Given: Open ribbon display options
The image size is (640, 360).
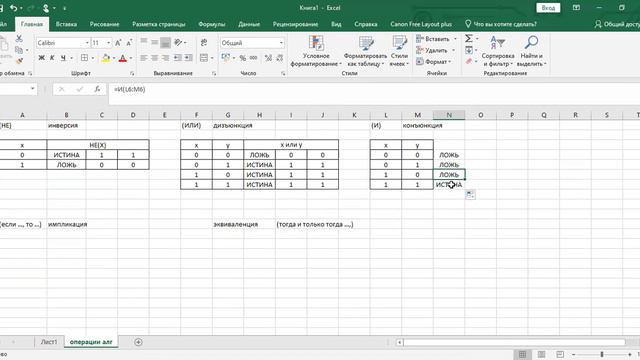Looking at the screenshot, I should pyautogui.click(x=576, y=8).
